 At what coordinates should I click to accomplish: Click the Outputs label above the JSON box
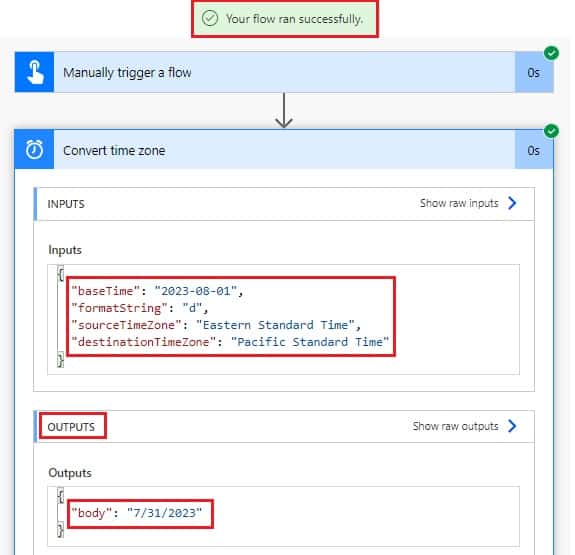70,473
